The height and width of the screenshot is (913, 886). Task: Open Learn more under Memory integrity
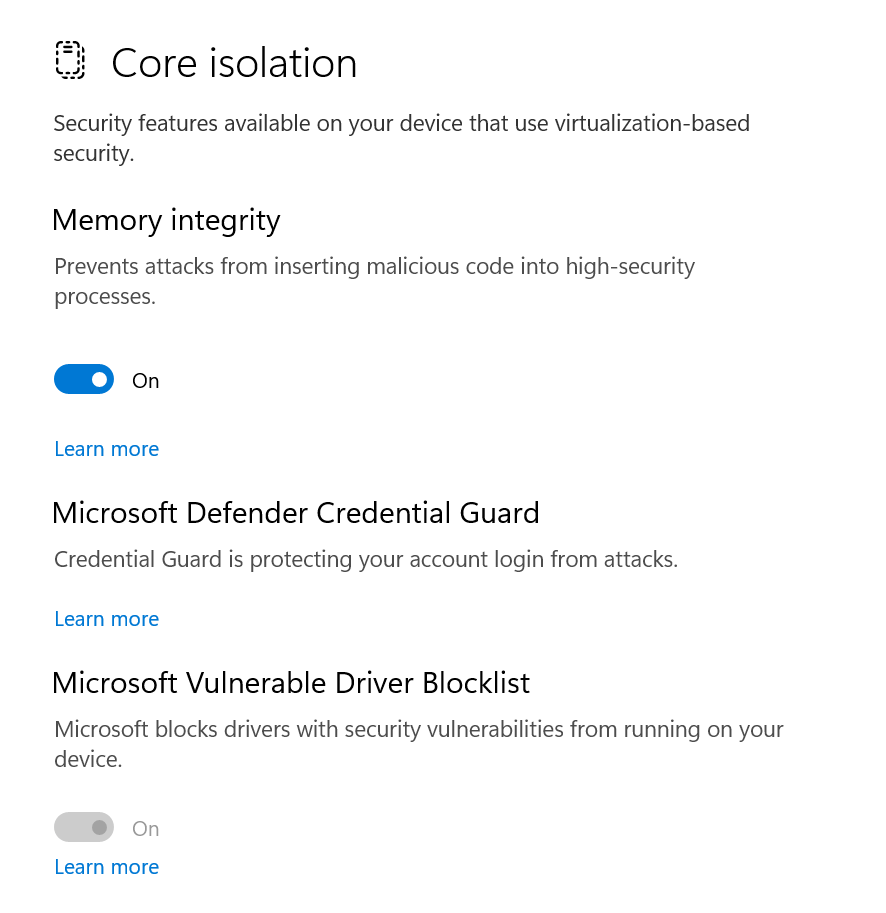pos(107,449)
